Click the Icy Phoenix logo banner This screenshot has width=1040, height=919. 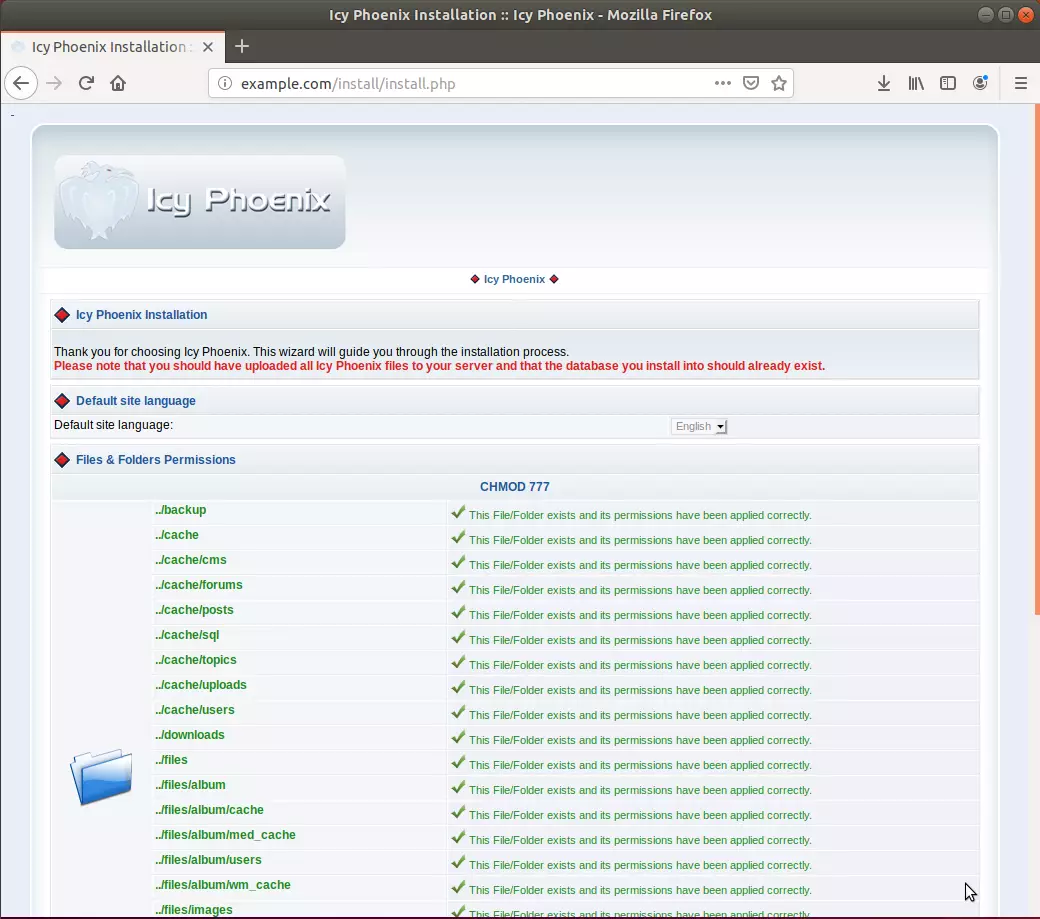point(200,202)
